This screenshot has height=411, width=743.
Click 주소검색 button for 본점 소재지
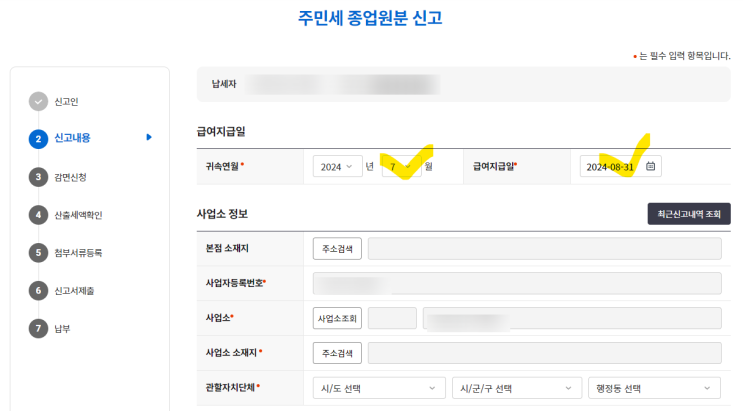338,249
